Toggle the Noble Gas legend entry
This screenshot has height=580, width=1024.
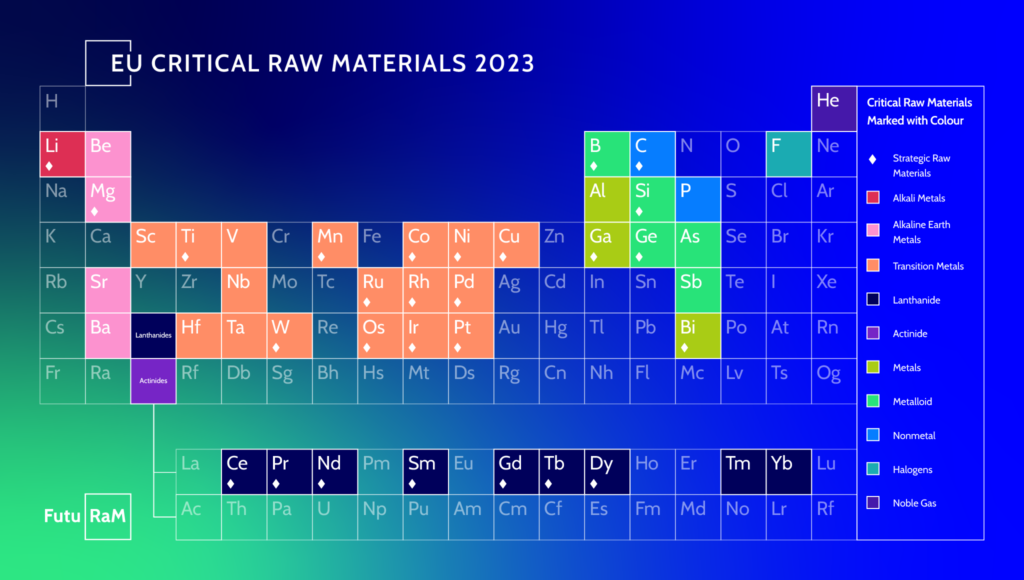(x=874, y=503)
